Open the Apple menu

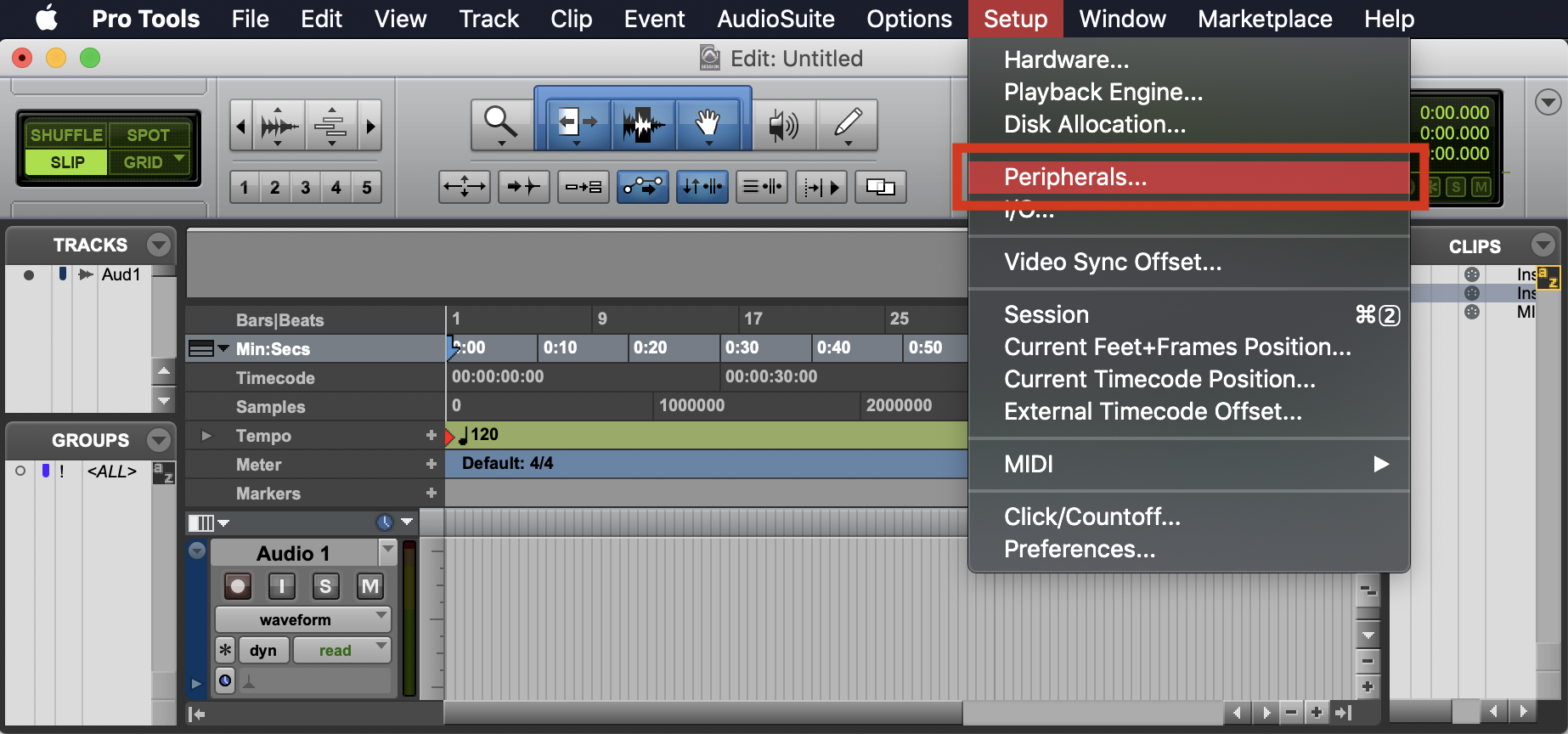(47, 19)
